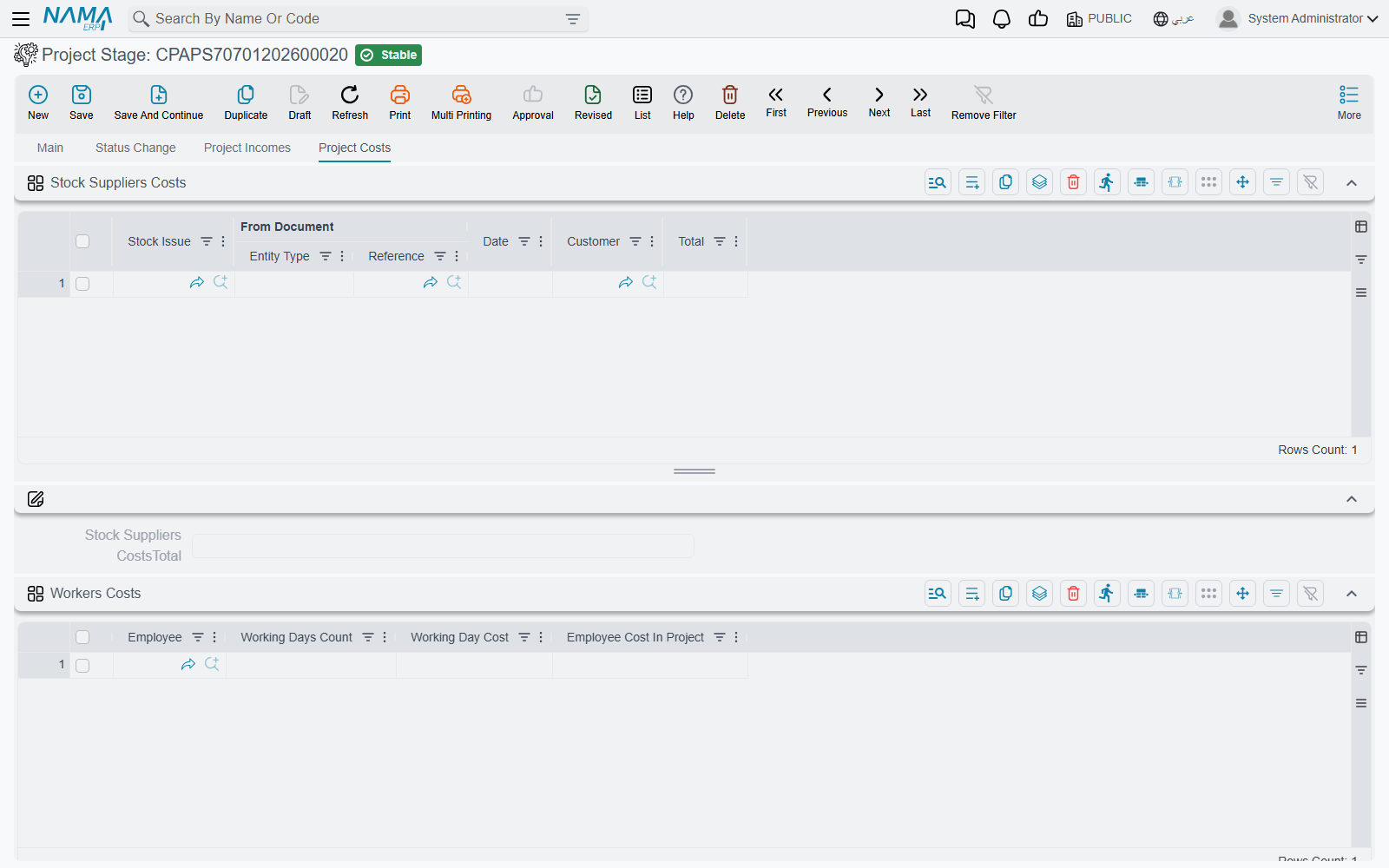The height and width of the screenshot is (868, 1389).
Task: Open Employee Cost In Project column menu
Action: click(x=736, y=637)
